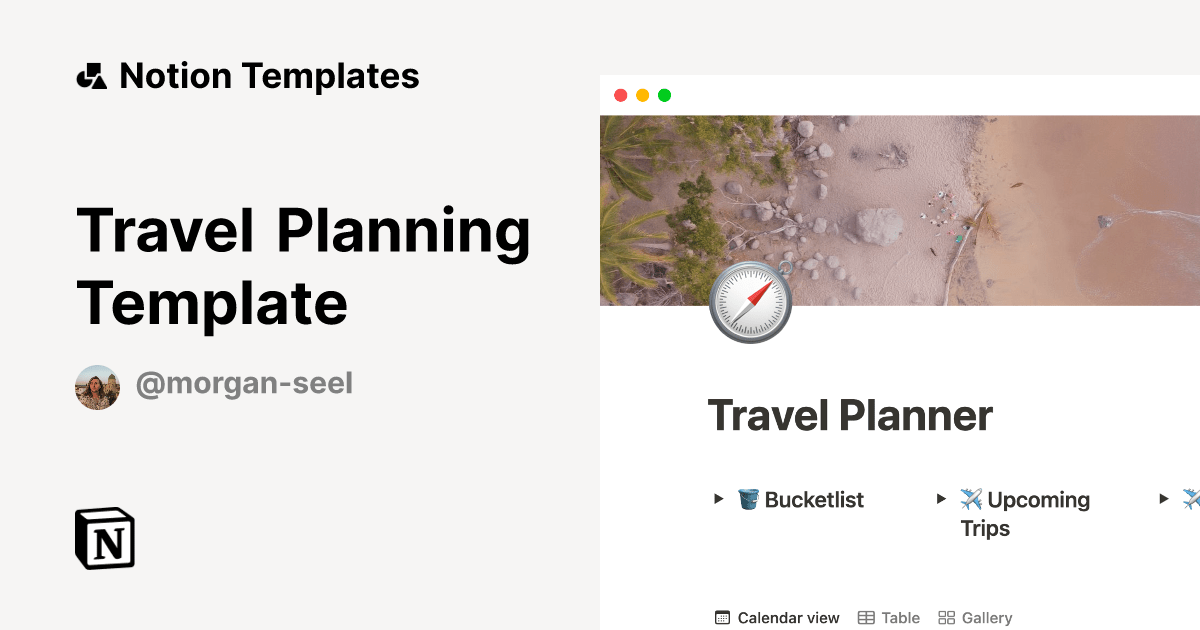The height and width of the screenshot is (630, 1200).
Task: Click the Travel Planning Template title
Action: (305, 266)
